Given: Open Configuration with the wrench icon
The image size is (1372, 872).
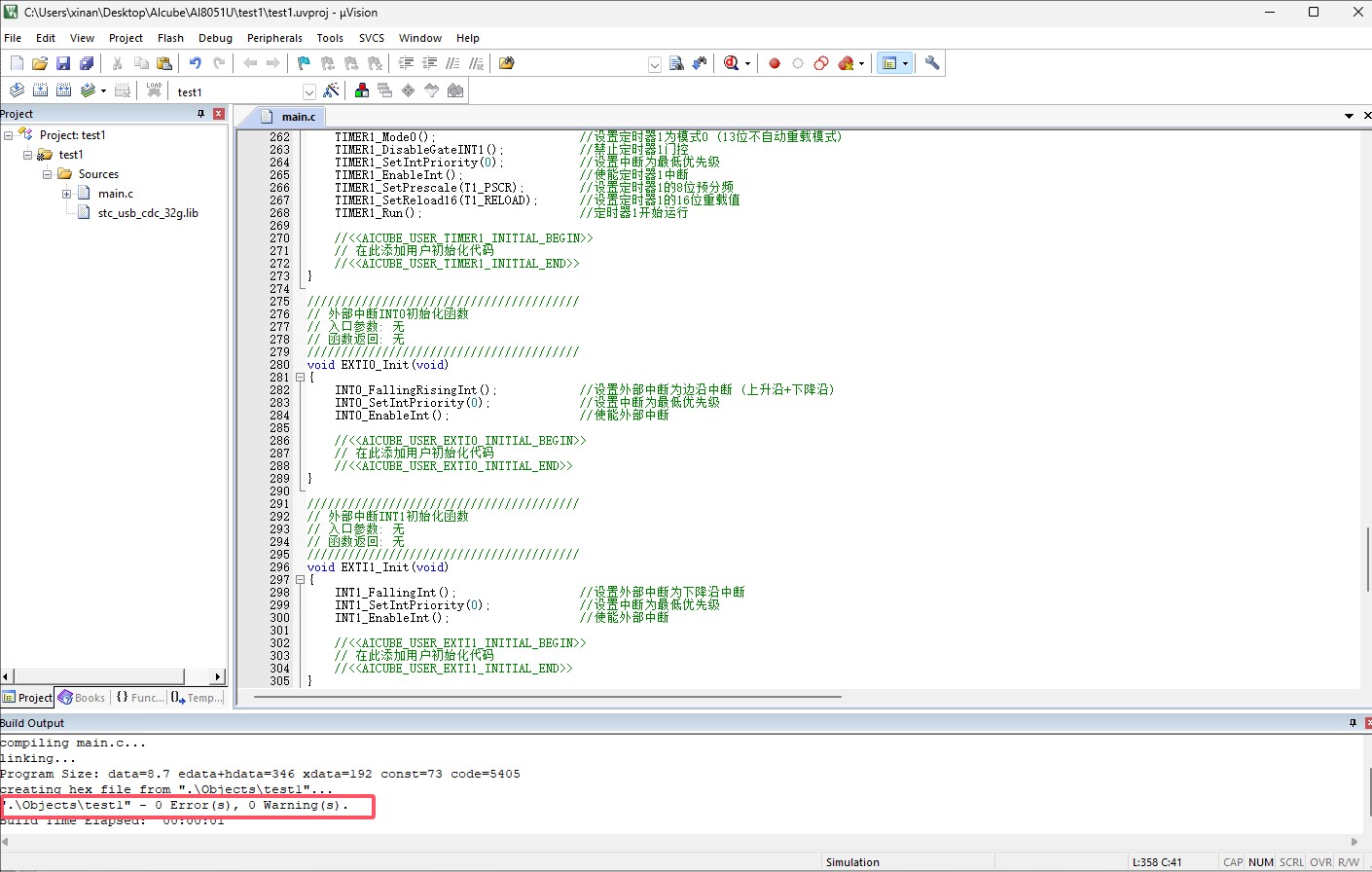Looking at the screenshot, I should coord(932,63).
